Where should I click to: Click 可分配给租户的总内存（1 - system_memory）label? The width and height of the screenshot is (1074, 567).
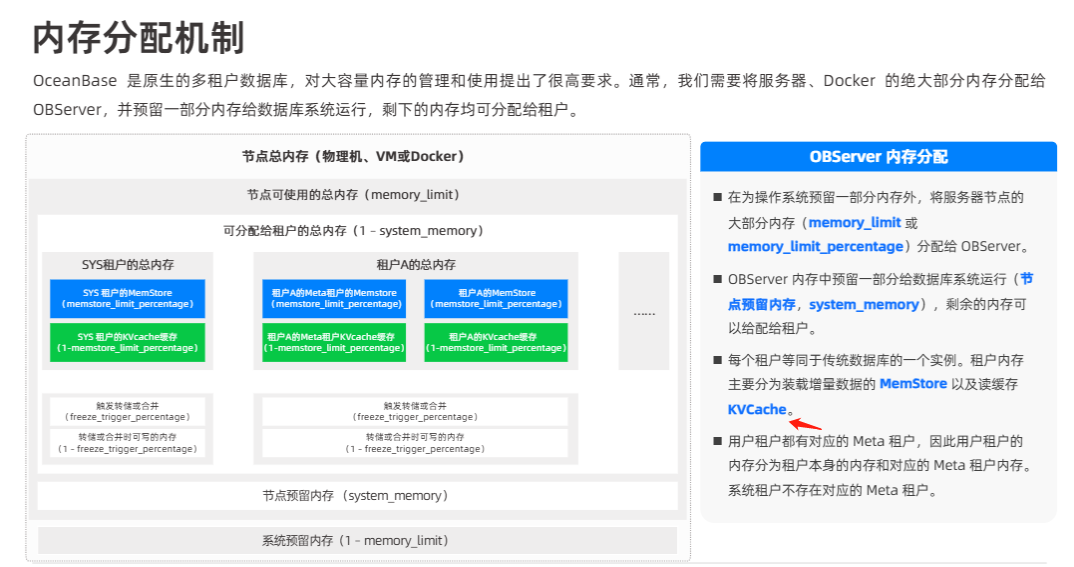[353, 231]
